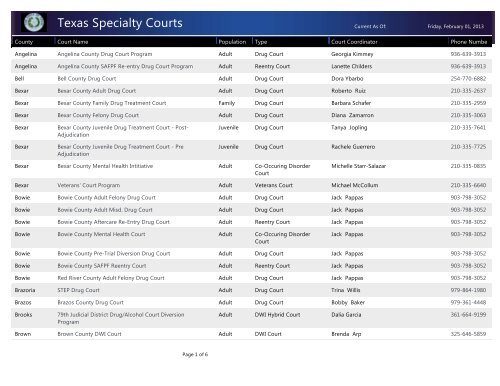Click the Page 1 of 6 footer
This screenshot has width=500, height=386.
click(x=195, y=354)
